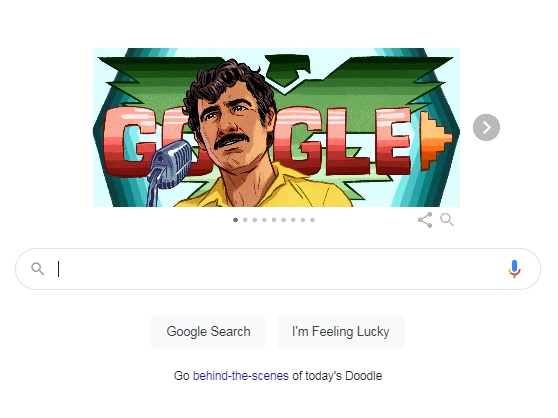Select the last slideshow dot
Image resolution: width=558 pixels, height=418 pixels.
pyautogui.click(x=312, y=220)
